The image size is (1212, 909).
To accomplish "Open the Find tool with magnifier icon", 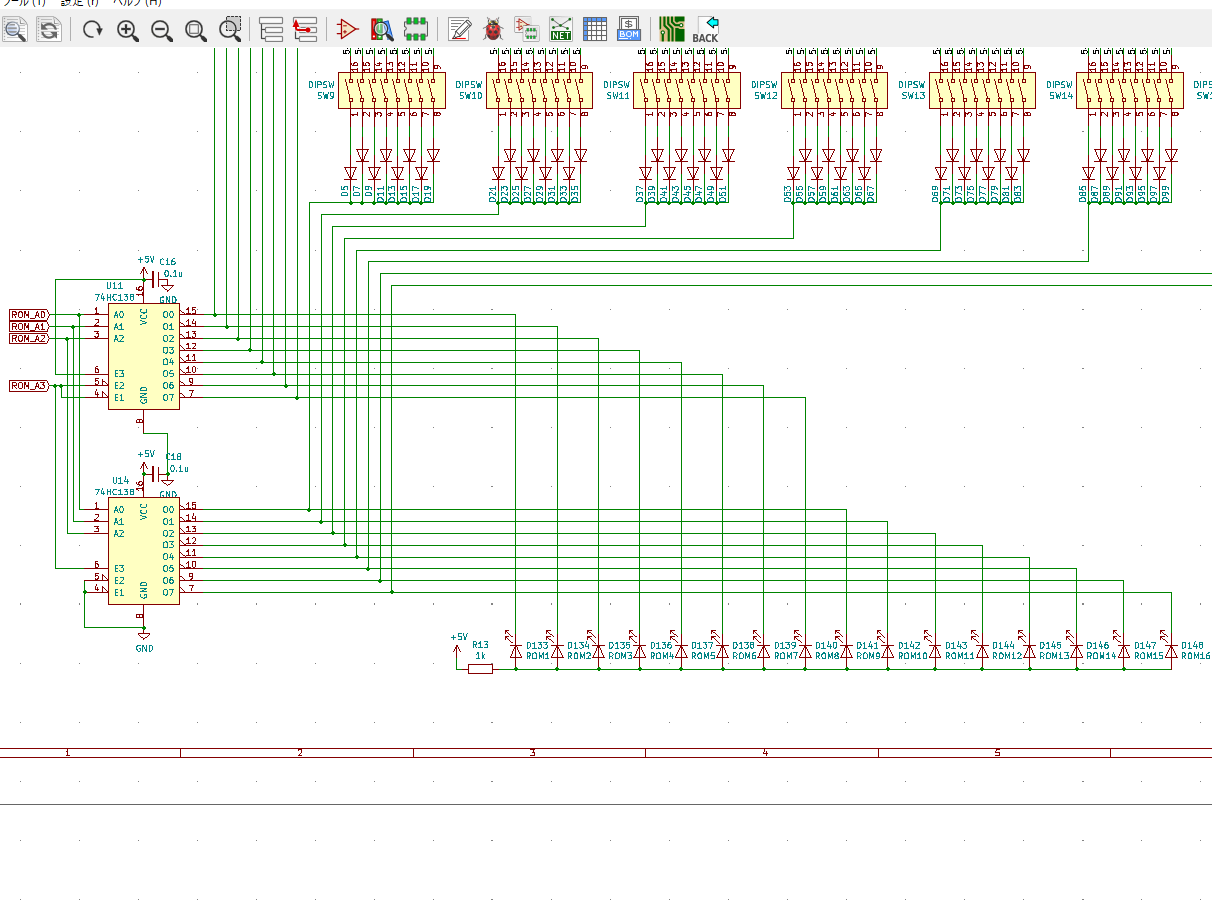I will (x=15, y=29).
